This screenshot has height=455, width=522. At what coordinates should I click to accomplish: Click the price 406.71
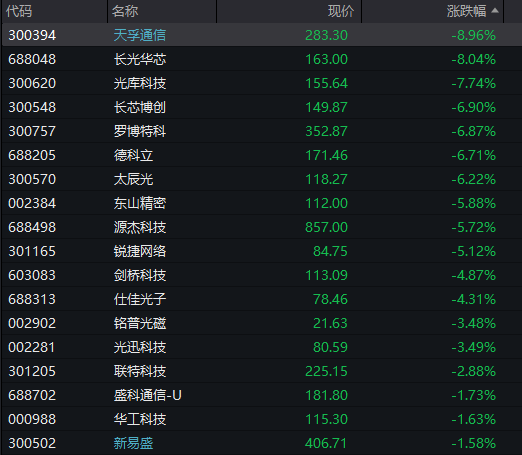326,443
